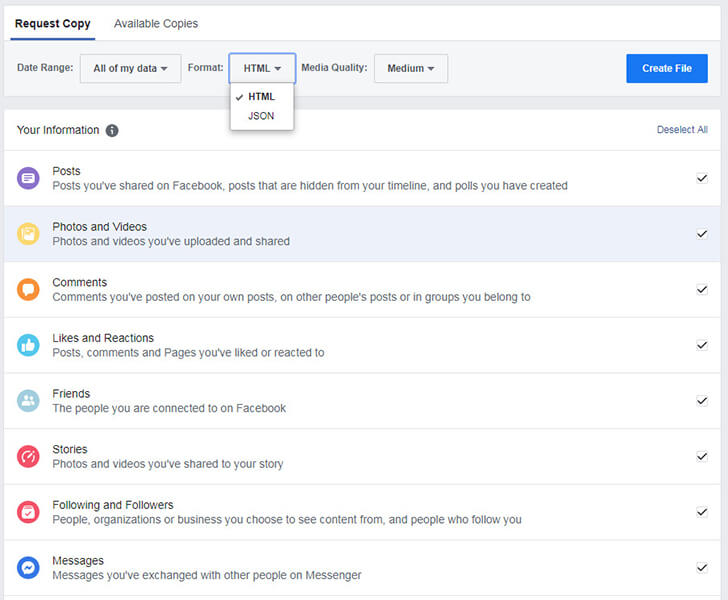This screenshot has height=600, width=728.
Task: Click the 'Posts' row title
Action: point(66,171)
